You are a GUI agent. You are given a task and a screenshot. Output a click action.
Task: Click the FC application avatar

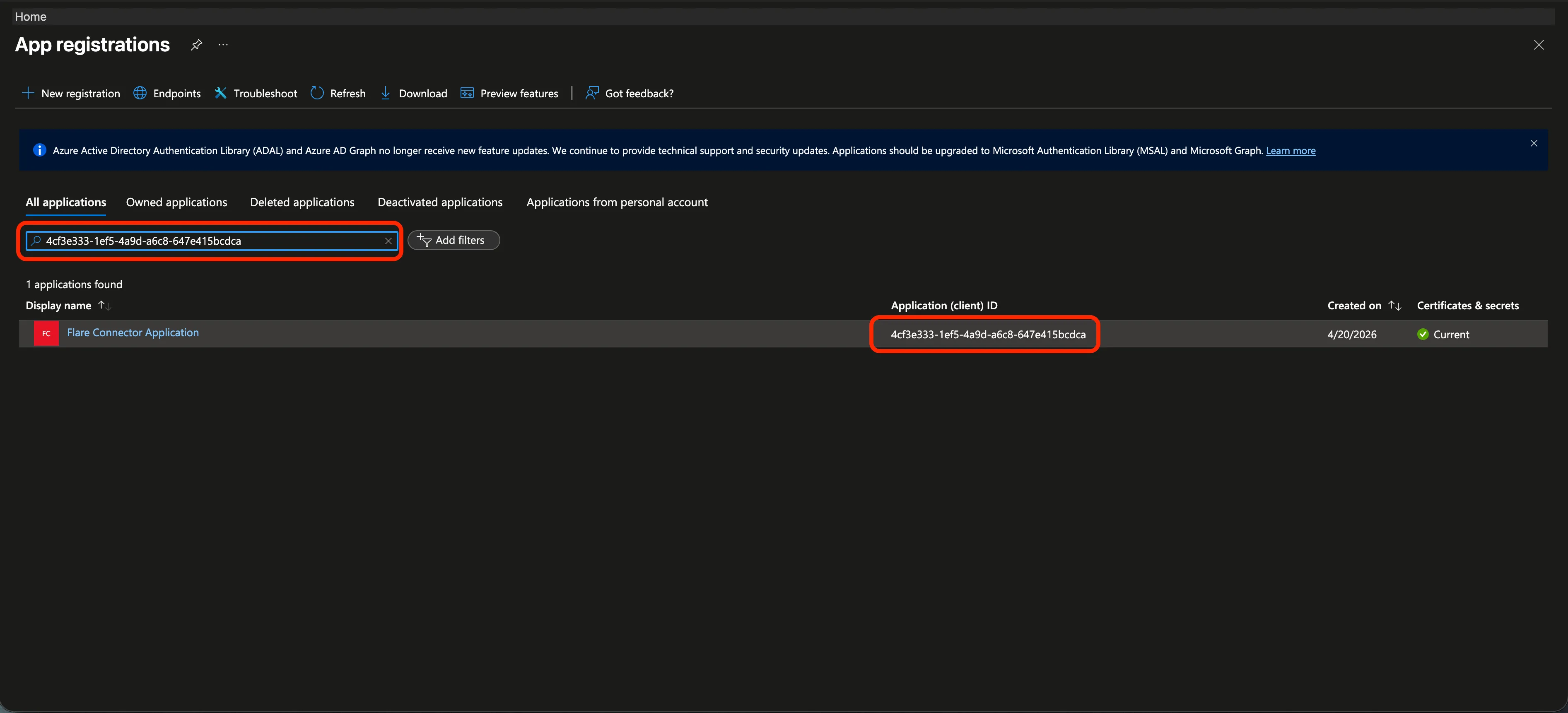46,333
